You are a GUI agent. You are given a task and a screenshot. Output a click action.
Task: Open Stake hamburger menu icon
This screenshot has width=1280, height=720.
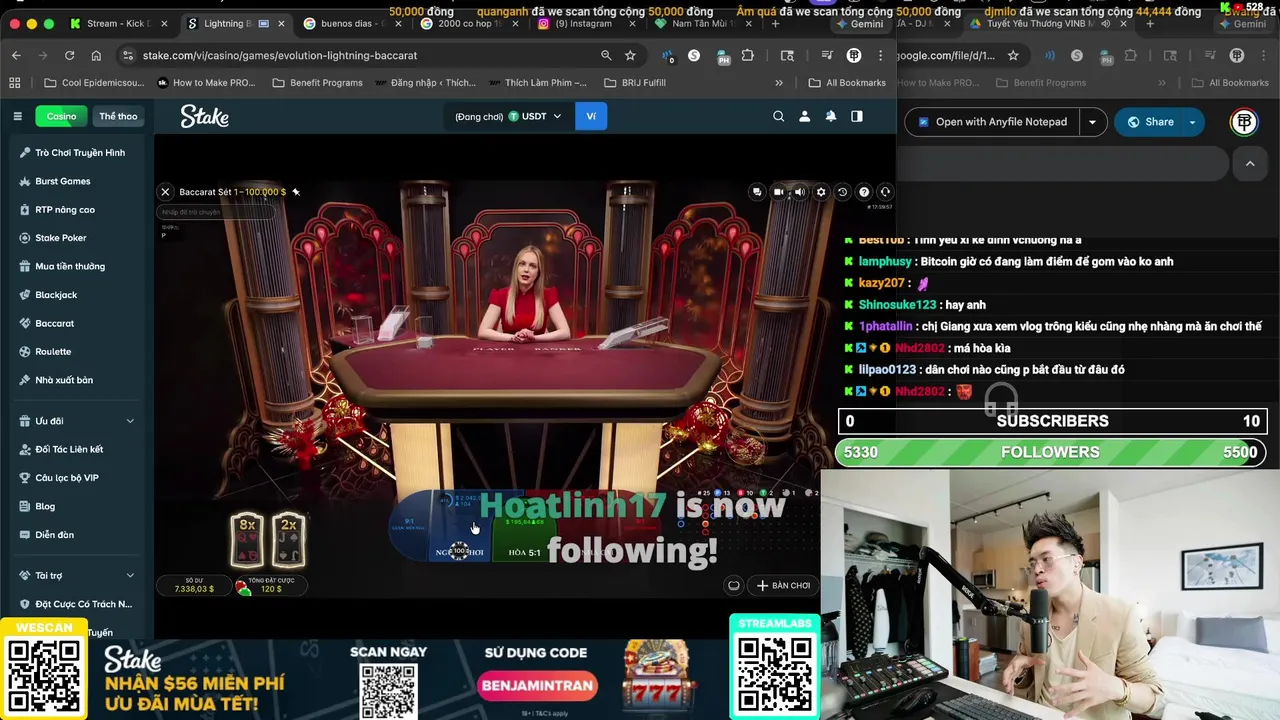click(17, 116)
